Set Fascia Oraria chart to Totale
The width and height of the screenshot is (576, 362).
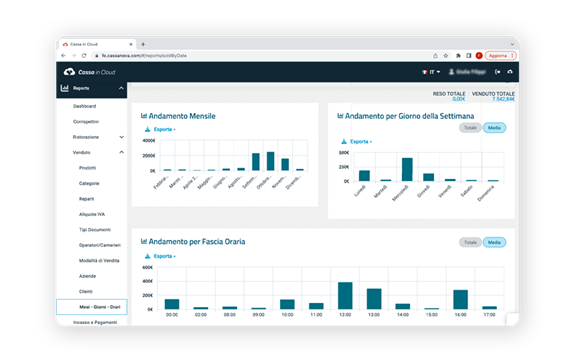[470, 243]
